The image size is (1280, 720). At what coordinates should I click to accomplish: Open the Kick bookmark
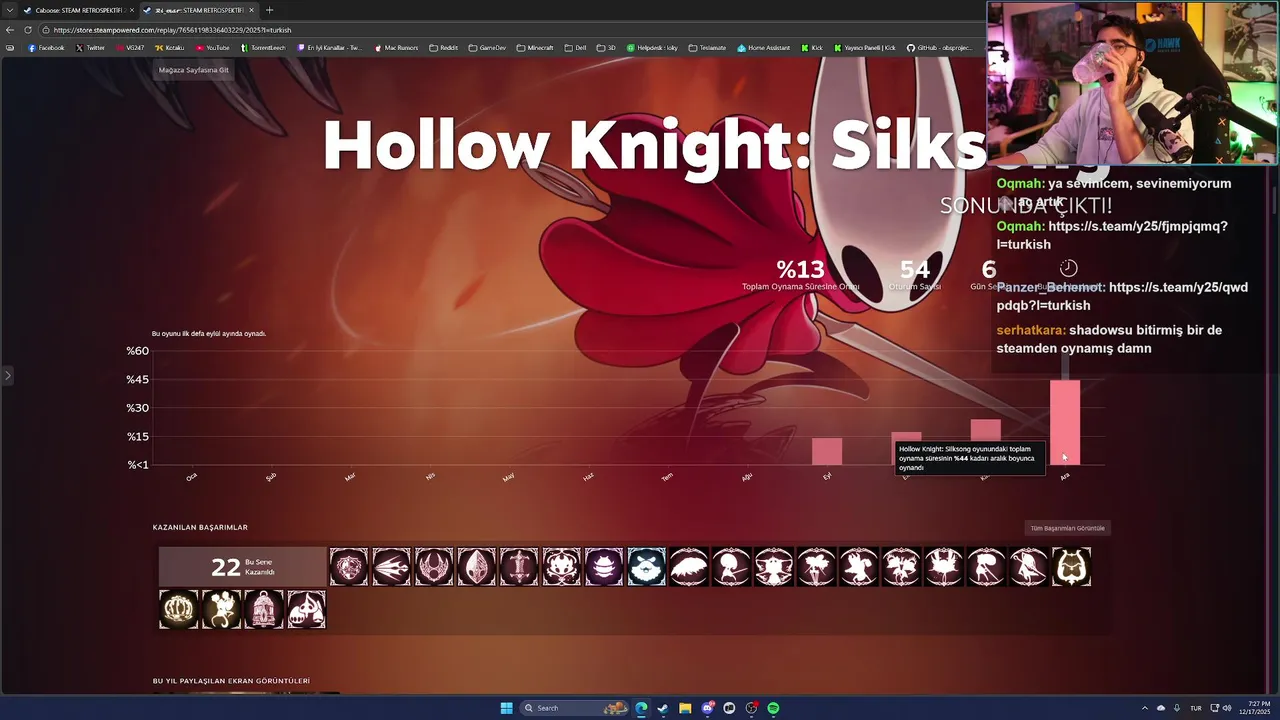point(813,47)
